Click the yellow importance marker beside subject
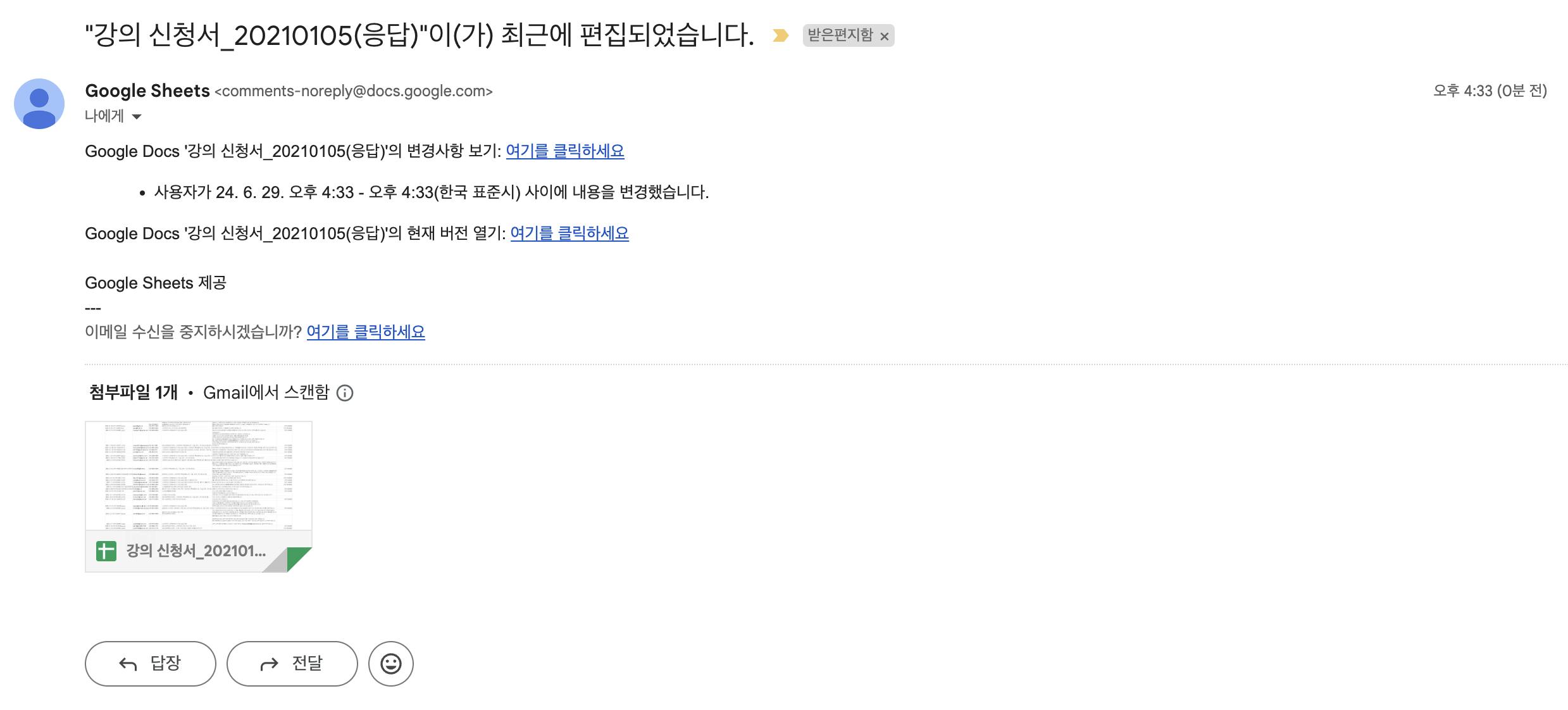The height and width of the screenshot is (710, 1568). click(780, 35)
